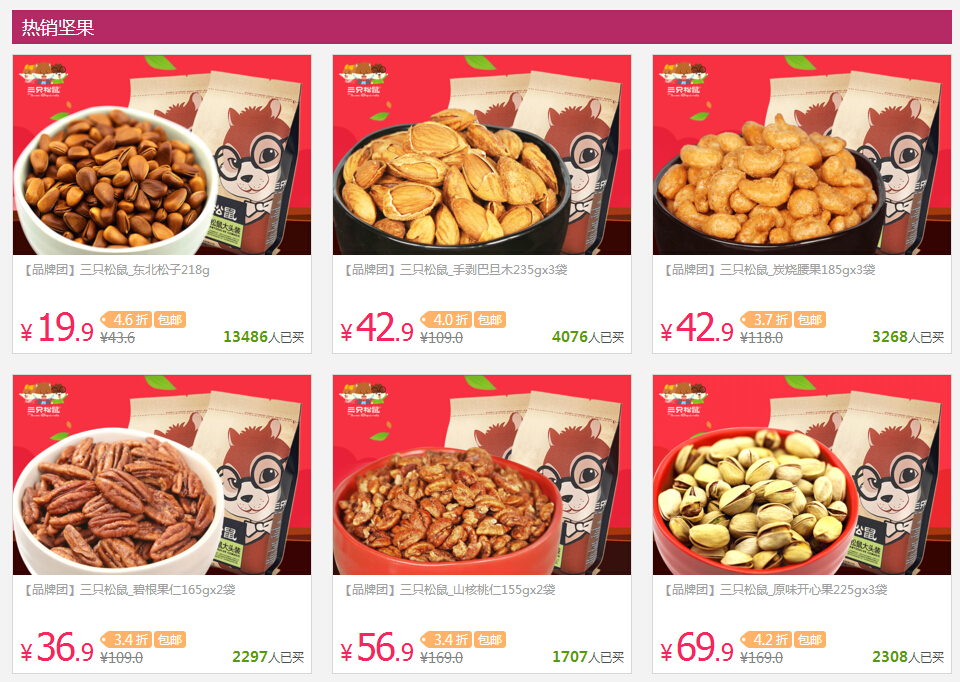
Task: Click the 4.2折 discount tag
Action: coord(767,640)
